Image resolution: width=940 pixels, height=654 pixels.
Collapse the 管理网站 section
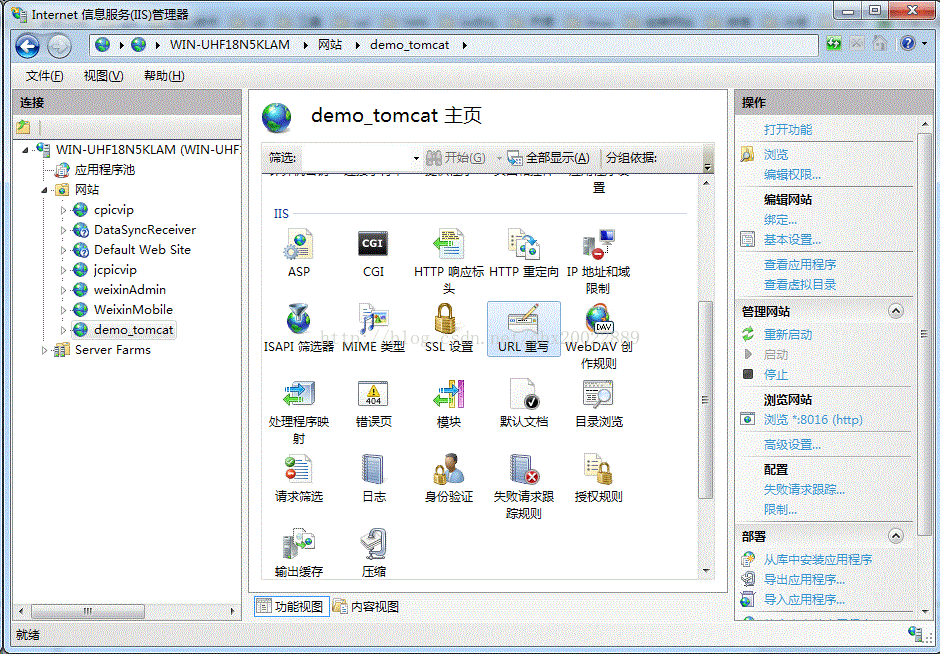tap(896, 311)
